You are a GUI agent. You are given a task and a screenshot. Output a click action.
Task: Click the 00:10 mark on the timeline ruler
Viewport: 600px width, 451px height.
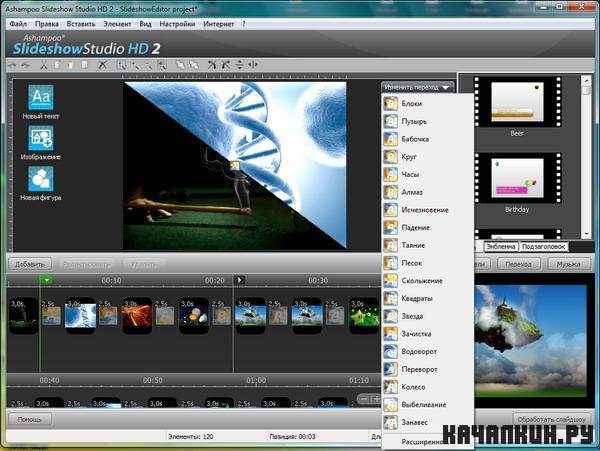pyautogui.click(x=111, y=281)
